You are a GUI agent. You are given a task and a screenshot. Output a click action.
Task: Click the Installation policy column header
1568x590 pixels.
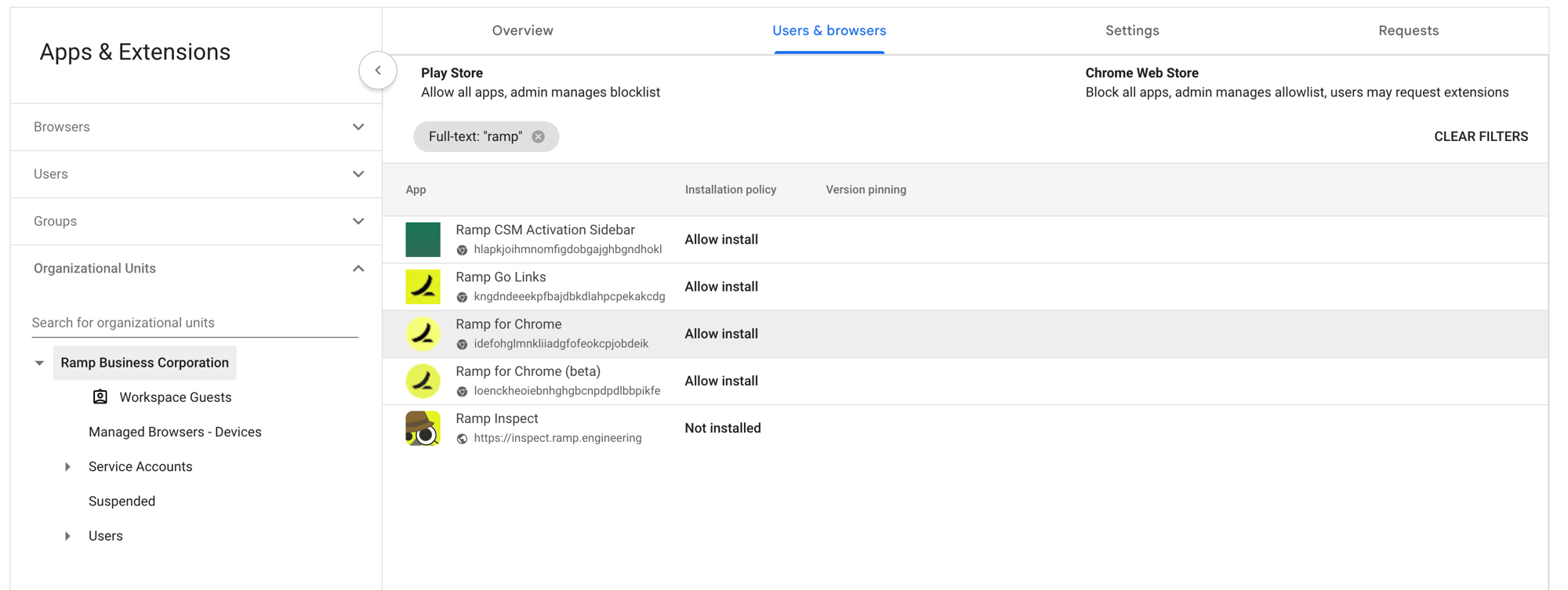click(731, 190)
